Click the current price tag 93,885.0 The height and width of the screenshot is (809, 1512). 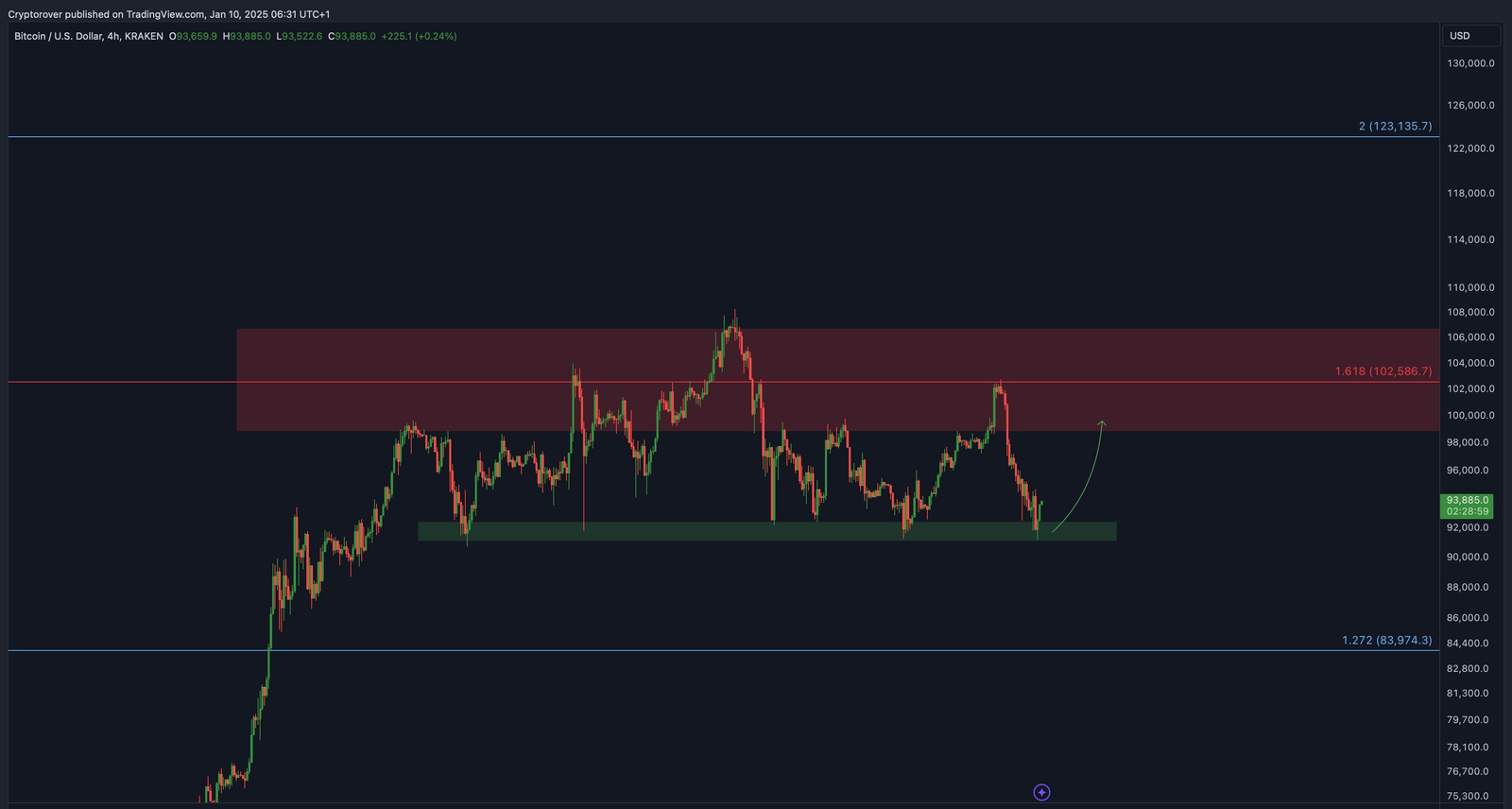pyautogui.click(x=1468, y=500)
